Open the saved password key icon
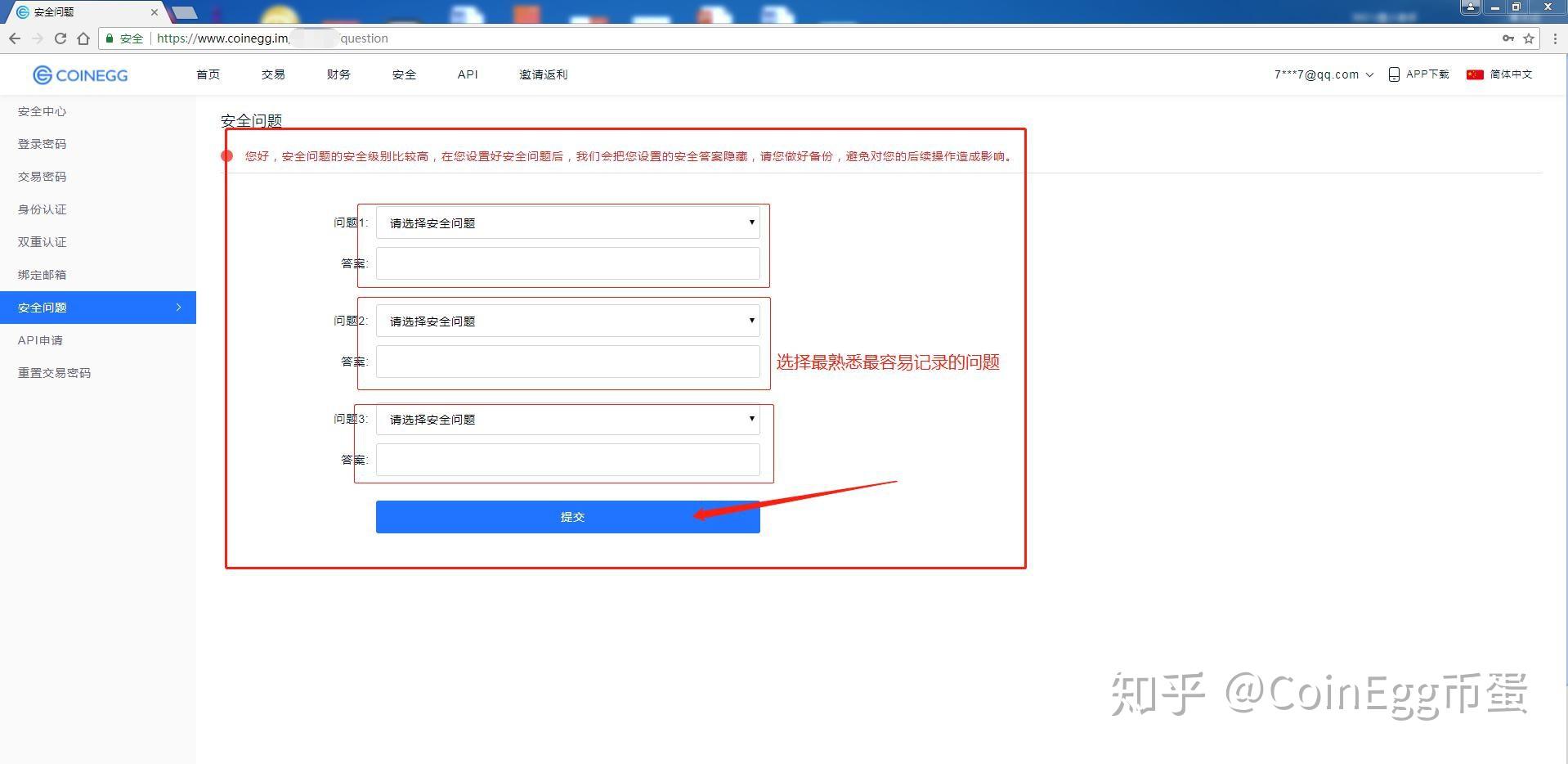This screenshot has width=1568, height=764. tap(1508, 38)
